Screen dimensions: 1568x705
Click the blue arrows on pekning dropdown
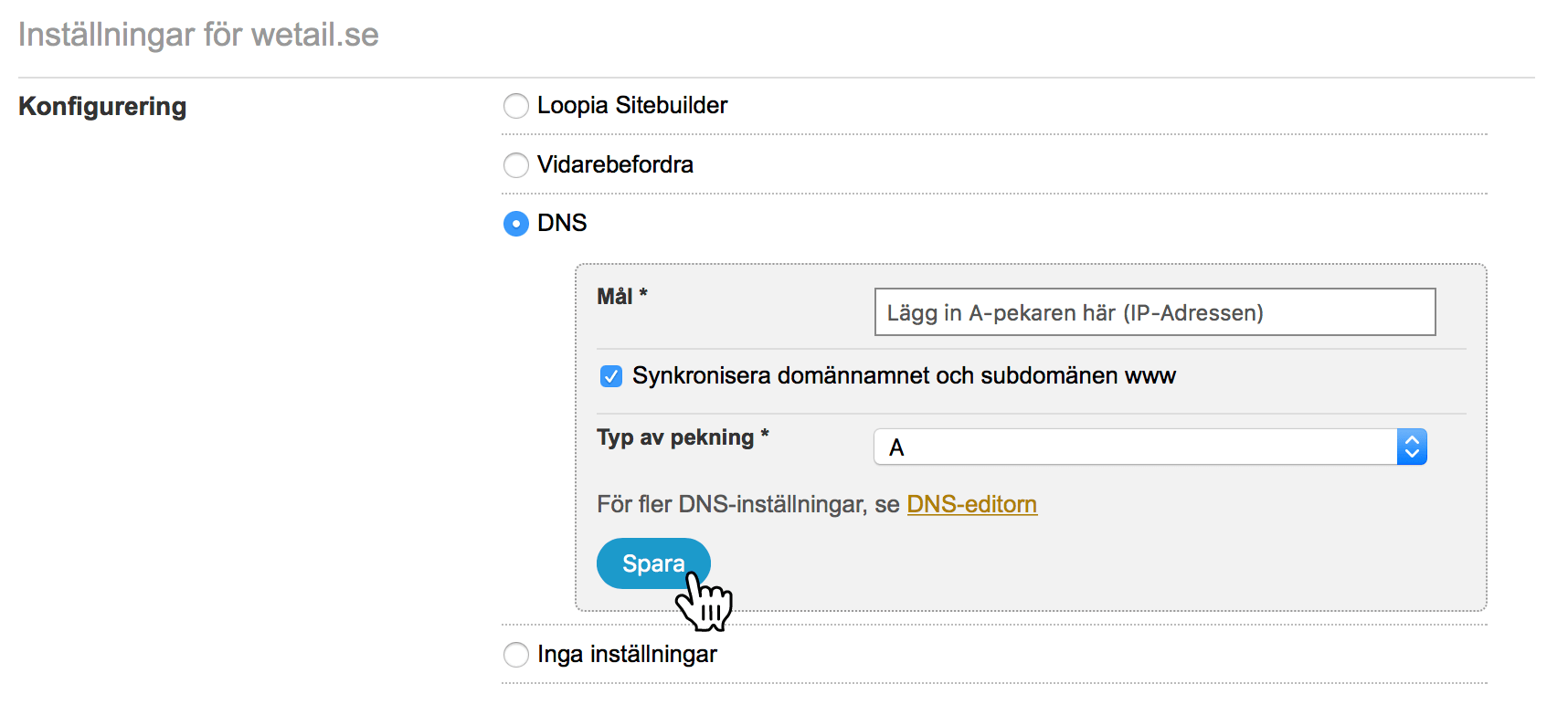1412,447
